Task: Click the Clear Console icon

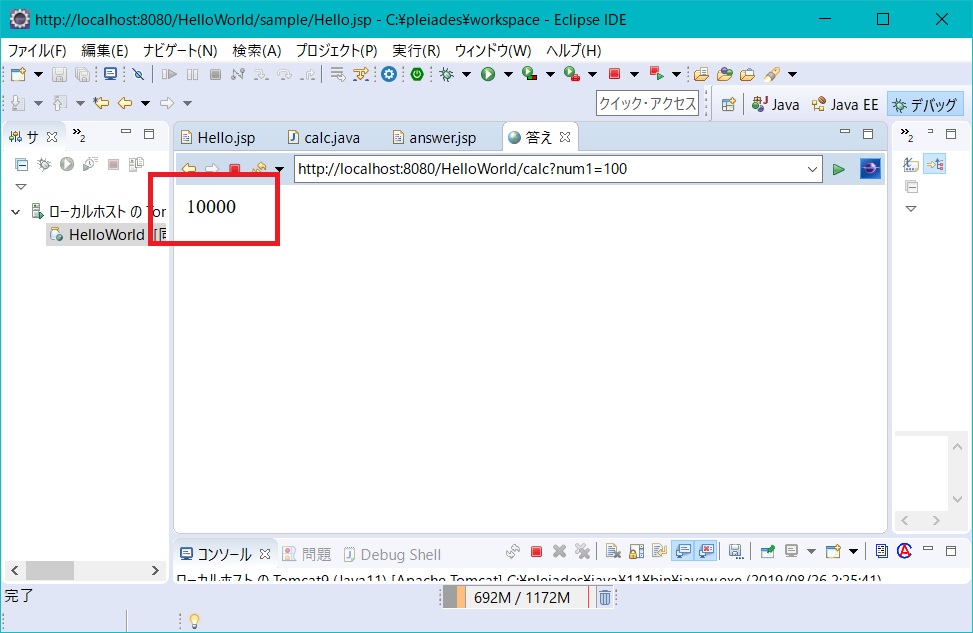Action: tap(613, 551)
